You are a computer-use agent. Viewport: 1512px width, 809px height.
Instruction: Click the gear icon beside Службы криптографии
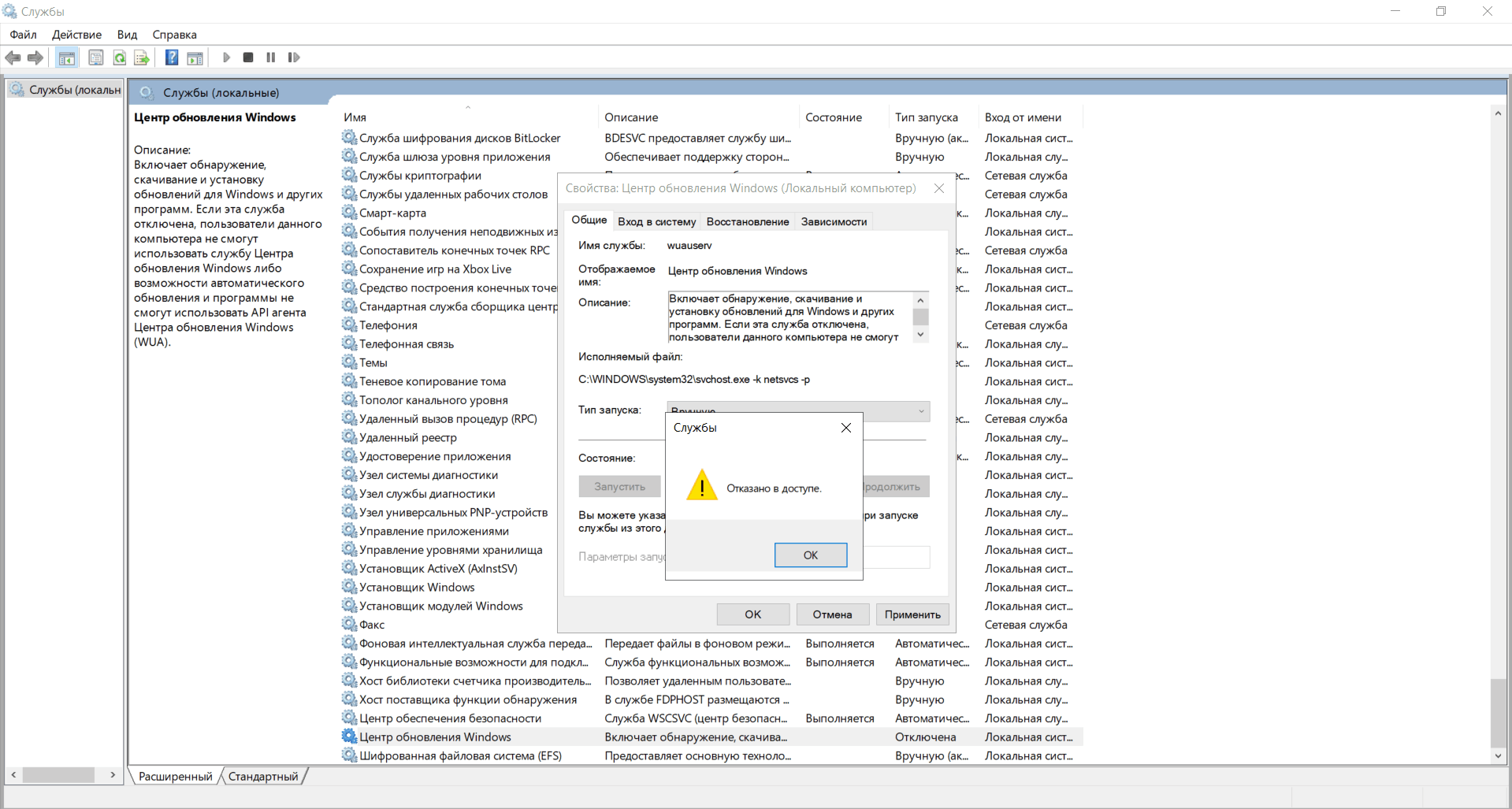[349, 175]
